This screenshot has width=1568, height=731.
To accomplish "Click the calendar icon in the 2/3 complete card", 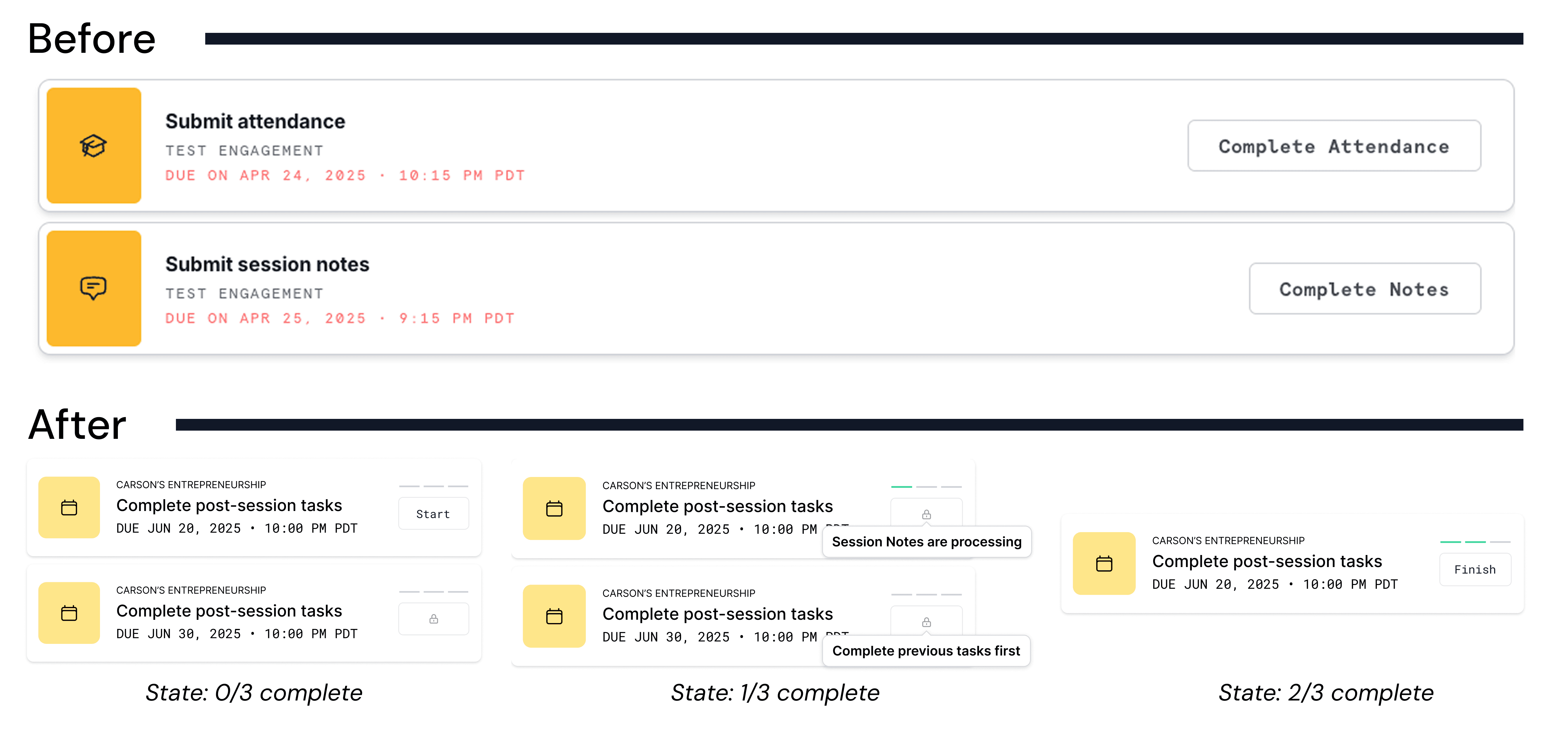I will (1104, 564).
